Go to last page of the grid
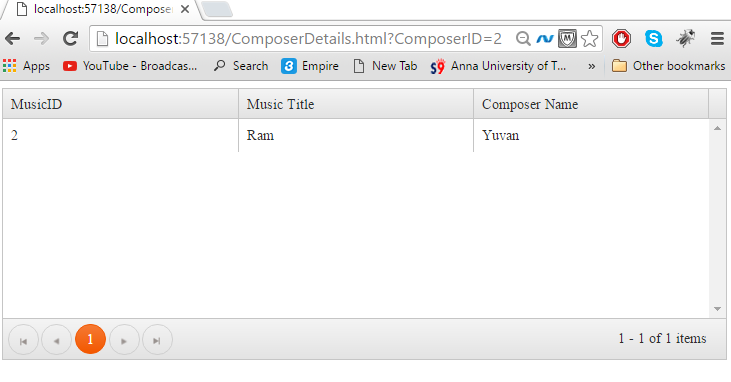This screenshot has width=731, height=382. (157, 340)
